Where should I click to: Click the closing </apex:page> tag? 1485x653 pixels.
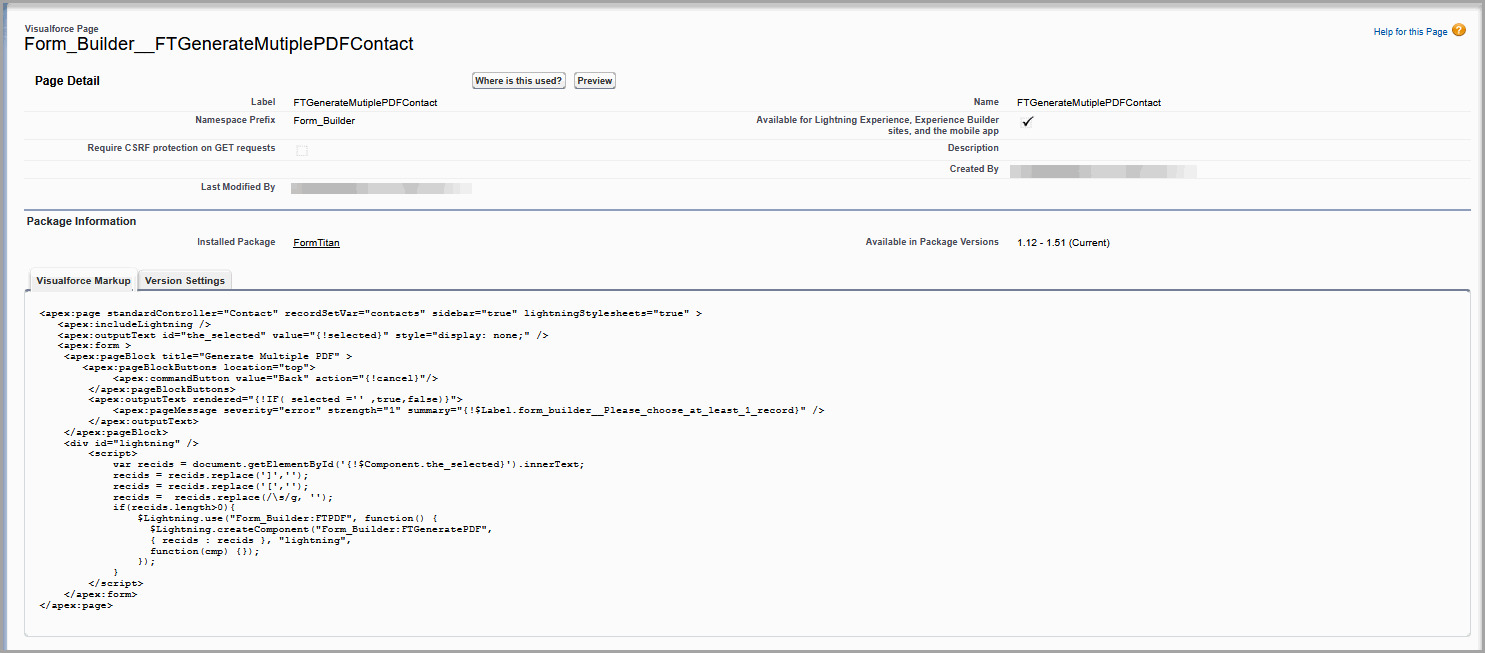76,605
